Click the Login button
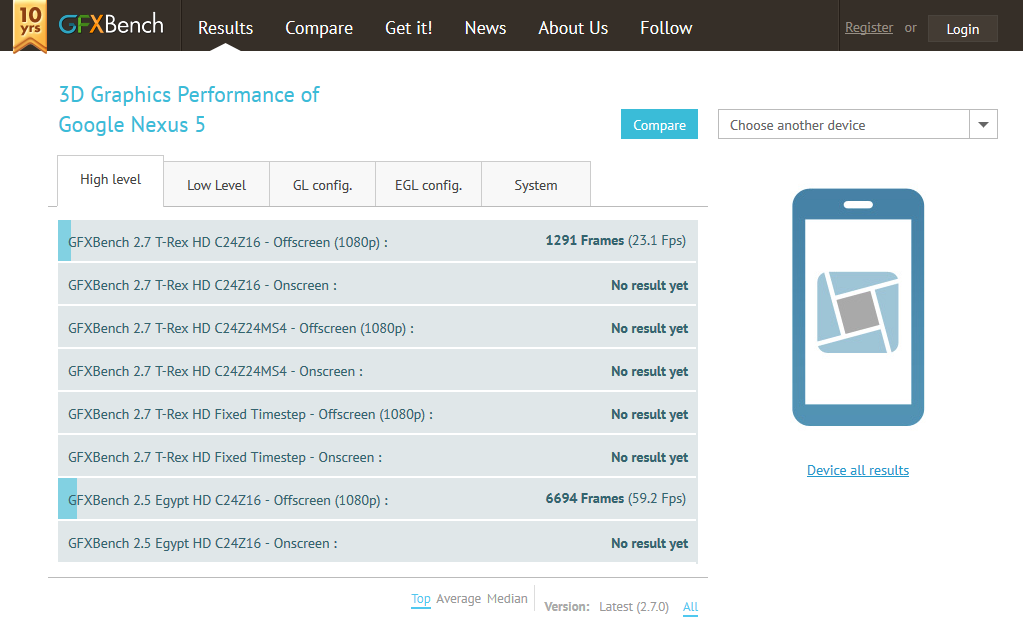1023x626 pixels. 962,29
